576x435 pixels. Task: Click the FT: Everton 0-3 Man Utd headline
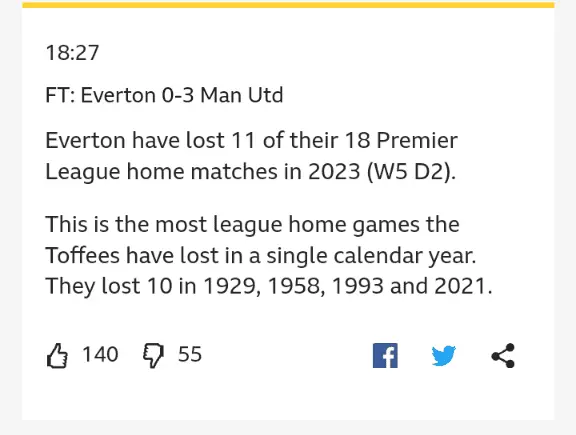(164, 95)
